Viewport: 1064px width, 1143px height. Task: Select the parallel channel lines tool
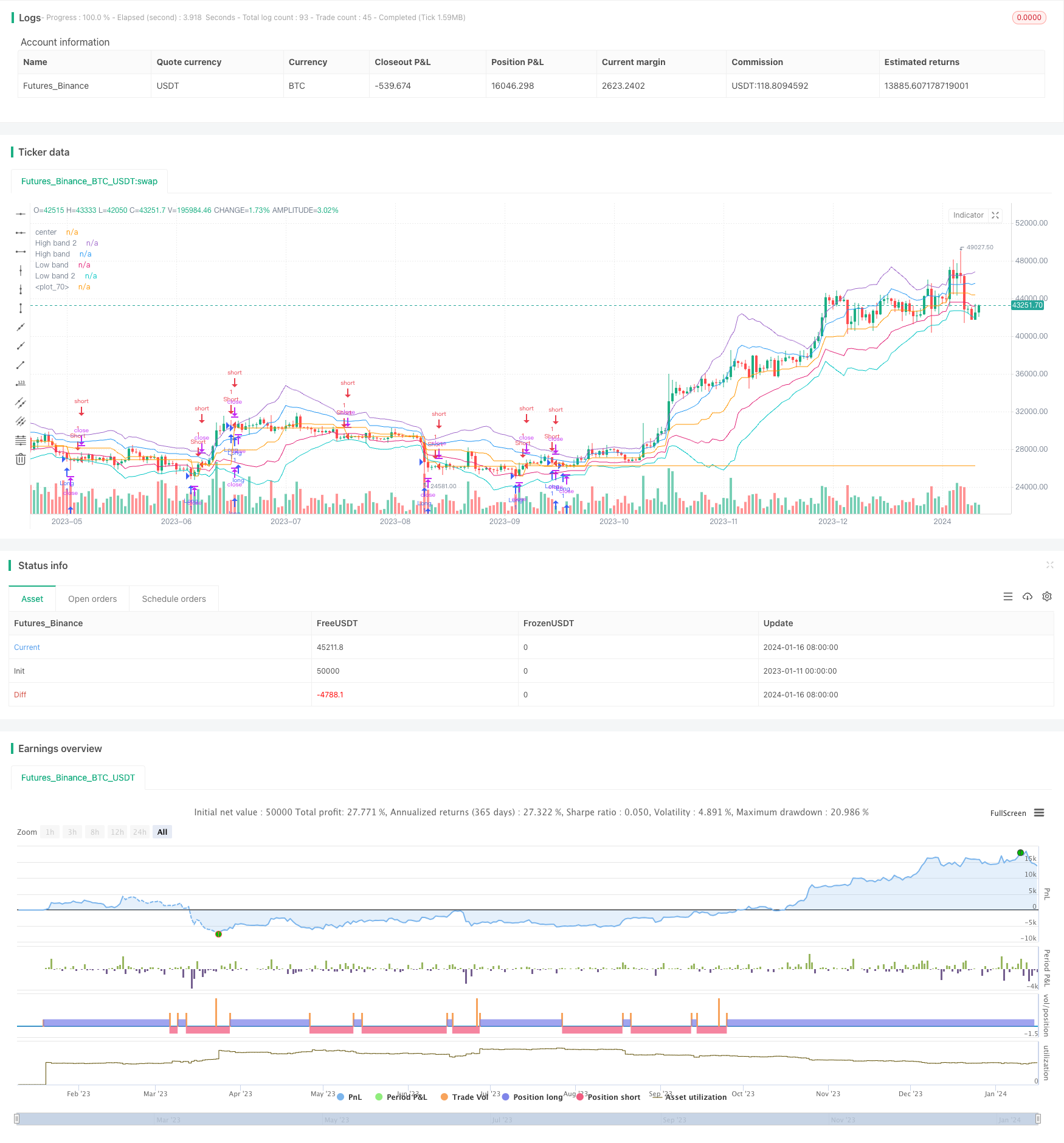click(x=21, y=402)
